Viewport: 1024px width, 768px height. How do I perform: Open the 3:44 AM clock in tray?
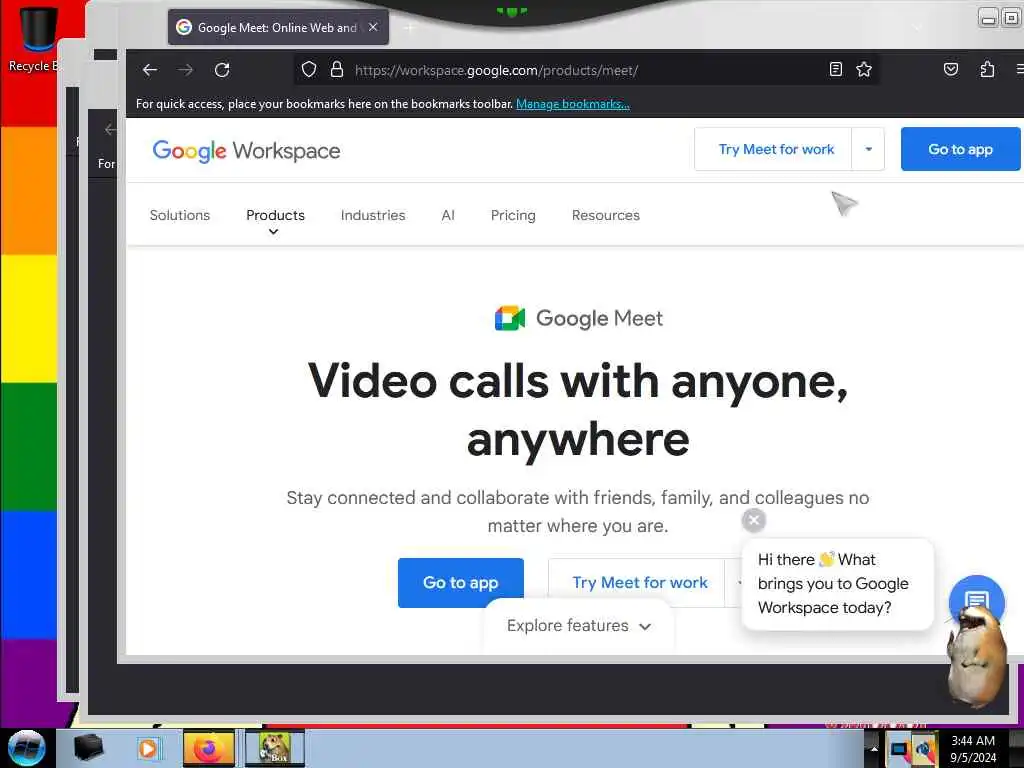973,749
